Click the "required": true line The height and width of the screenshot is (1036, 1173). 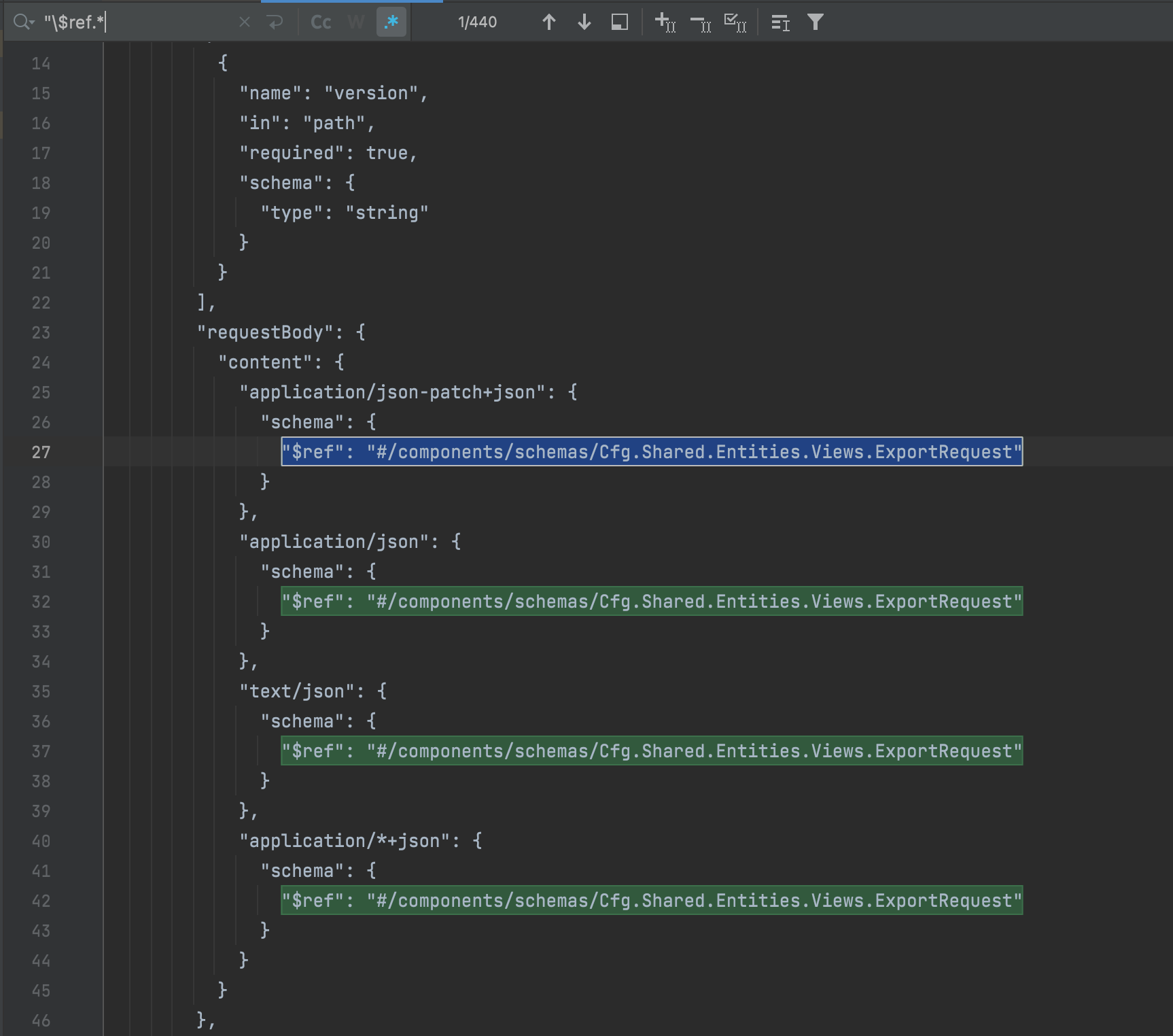328,153
